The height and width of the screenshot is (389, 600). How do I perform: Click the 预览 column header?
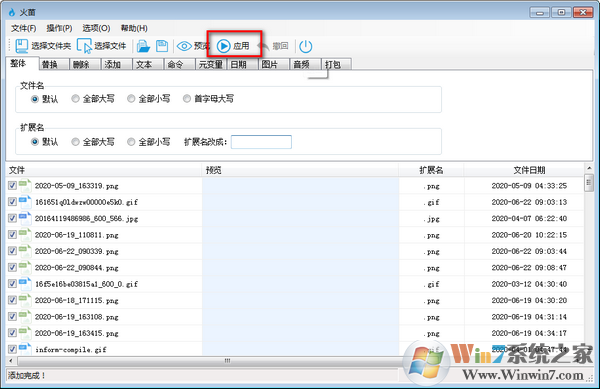pos(300,170)
